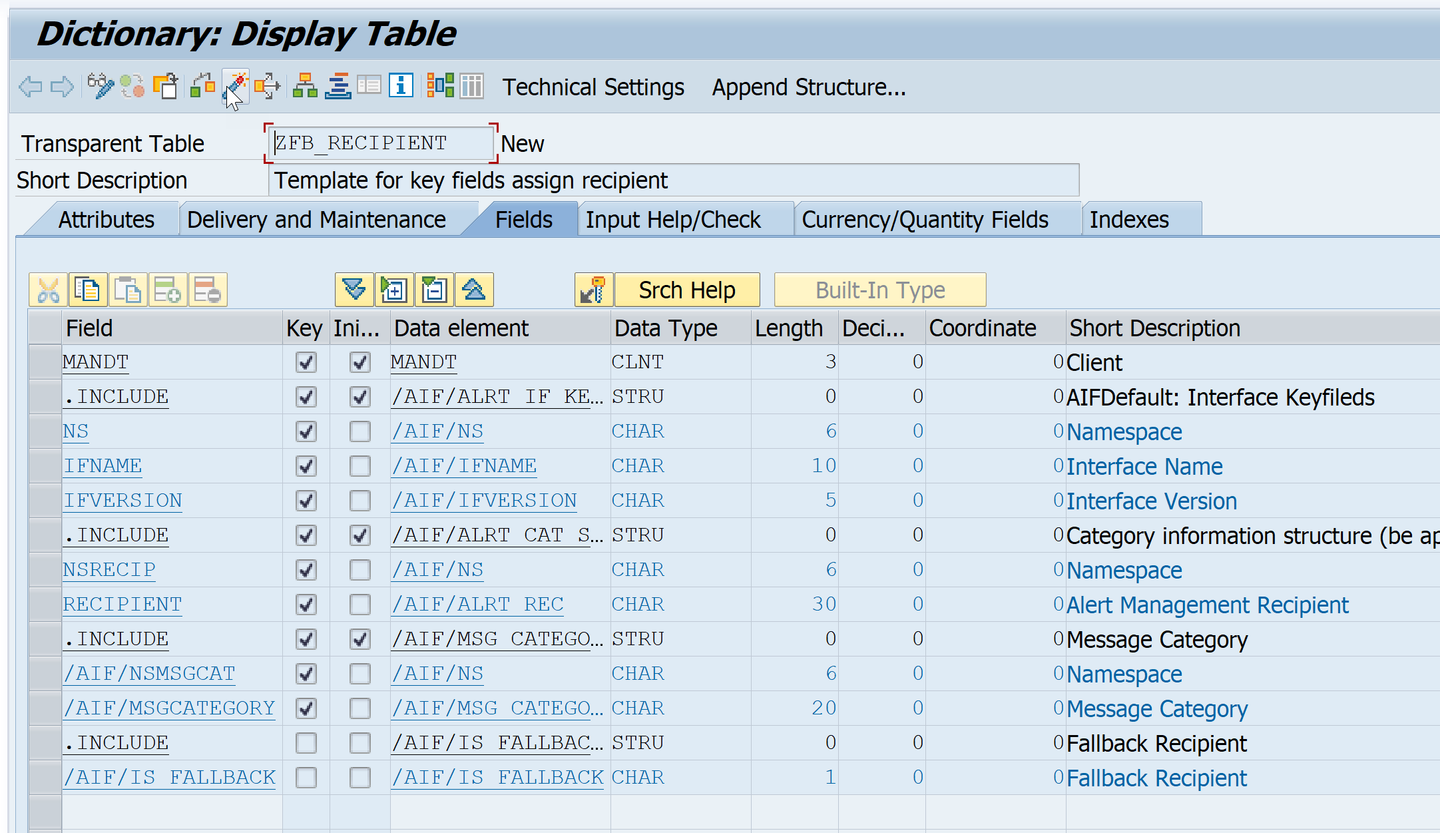This screenshot has width=1440, height=833.
Task: Toggle the Key checkbox for IFVERSION
Action: point(306,500)
